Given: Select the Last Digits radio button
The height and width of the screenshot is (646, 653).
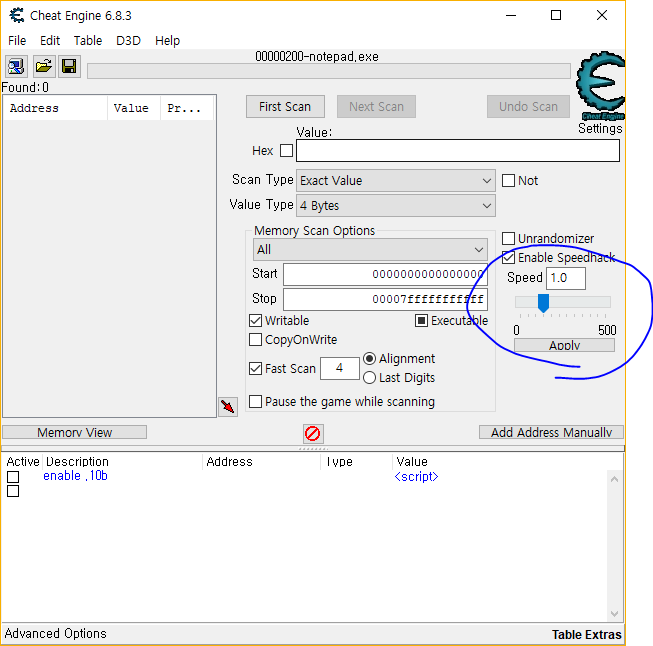Looking at the screenshot, I should 369,378.
